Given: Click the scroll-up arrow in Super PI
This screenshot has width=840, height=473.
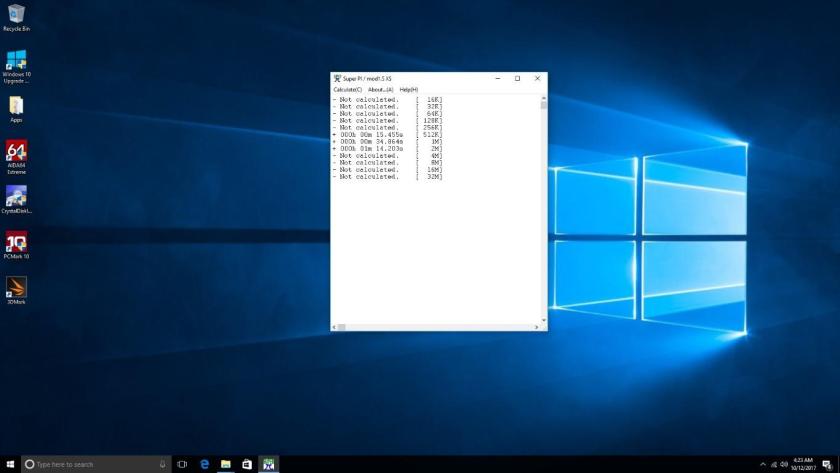Looking at the screenshot, I should coord(544,99).
